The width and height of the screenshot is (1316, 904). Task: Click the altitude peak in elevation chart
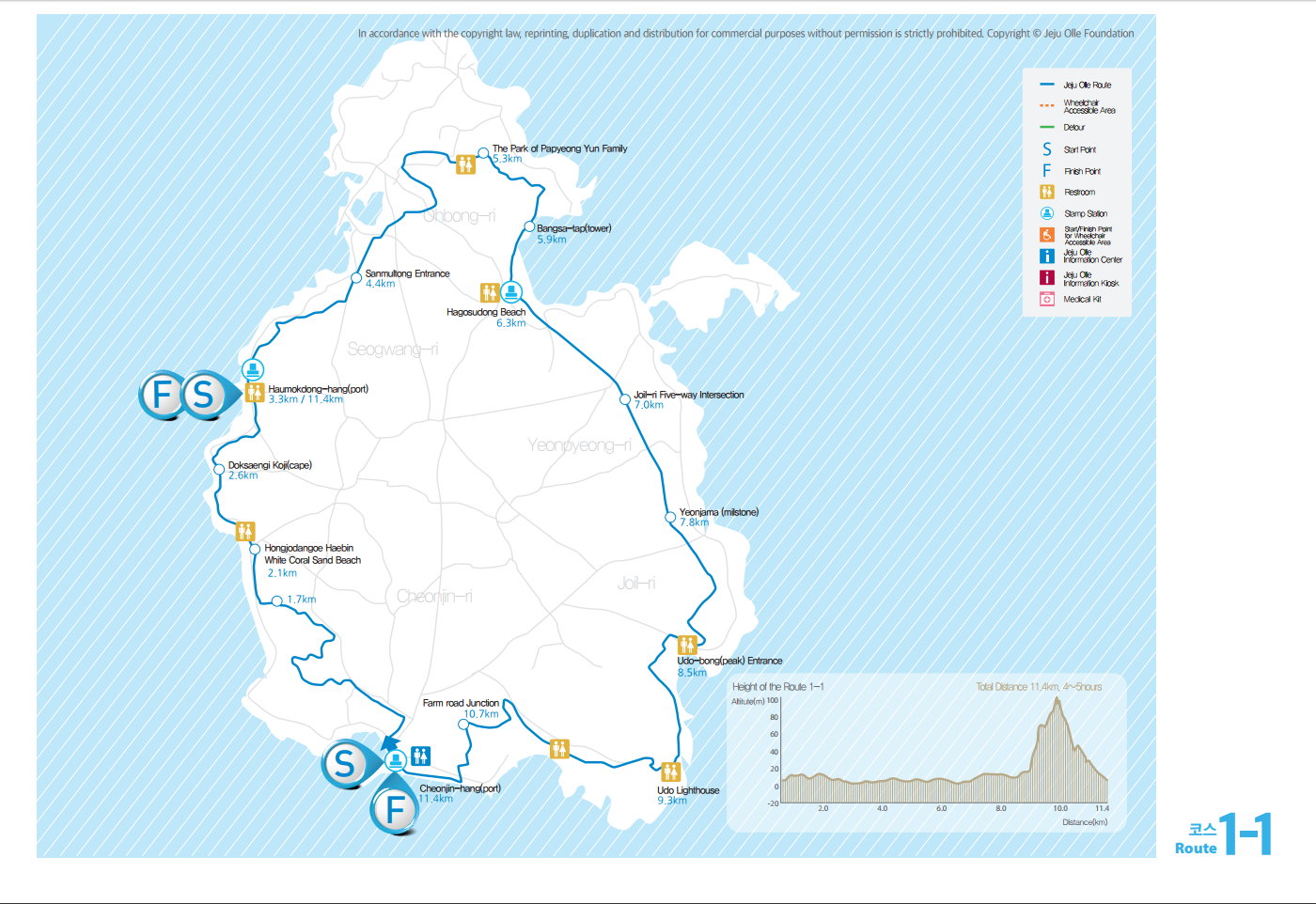pyautogui.click(x=1057, y=698)
